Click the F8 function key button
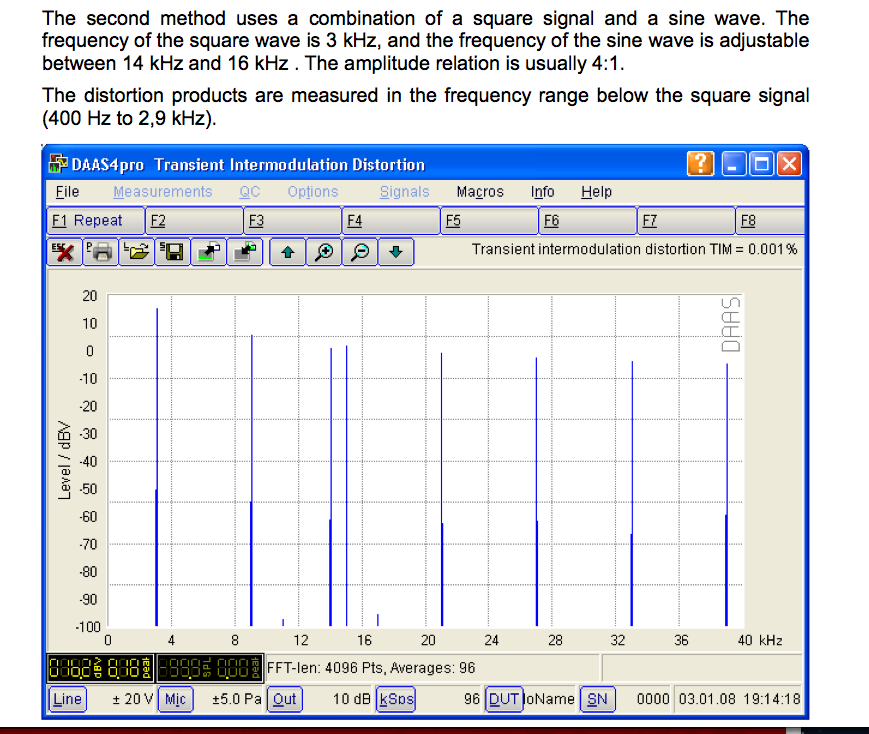The height and width of the screenshot is (734, 869). (x=770, y=221)
